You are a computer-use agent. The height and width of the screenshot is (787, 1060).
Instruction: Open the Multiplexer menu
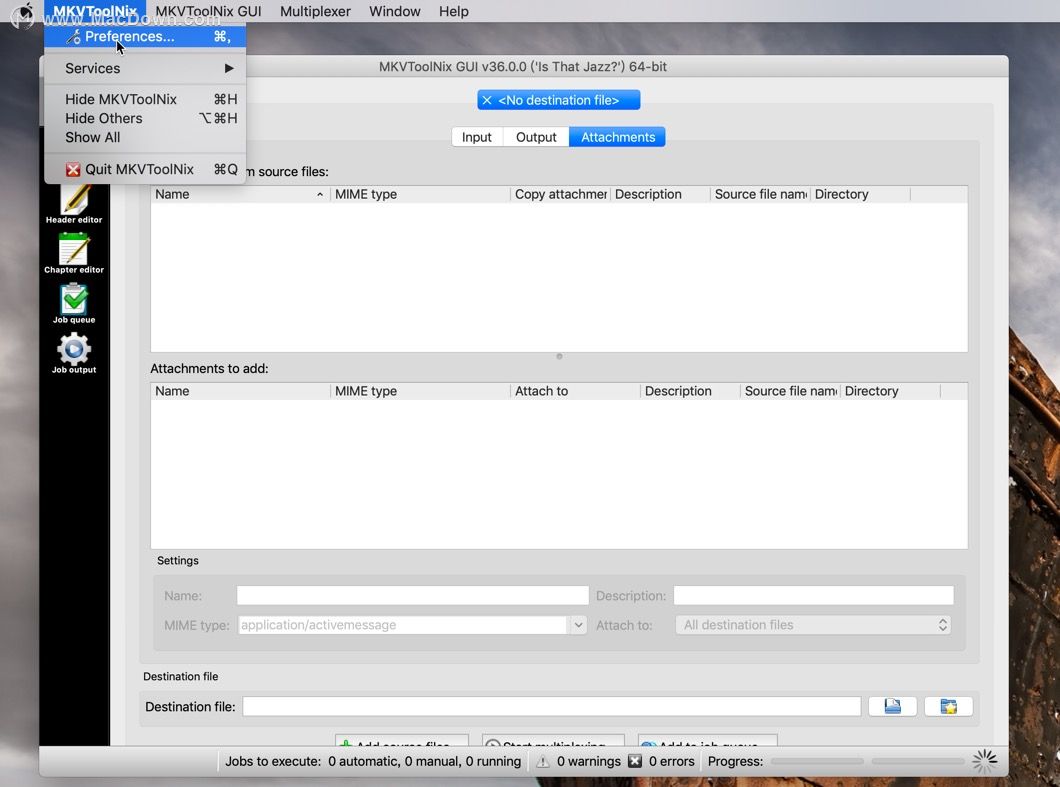point(315,11)
